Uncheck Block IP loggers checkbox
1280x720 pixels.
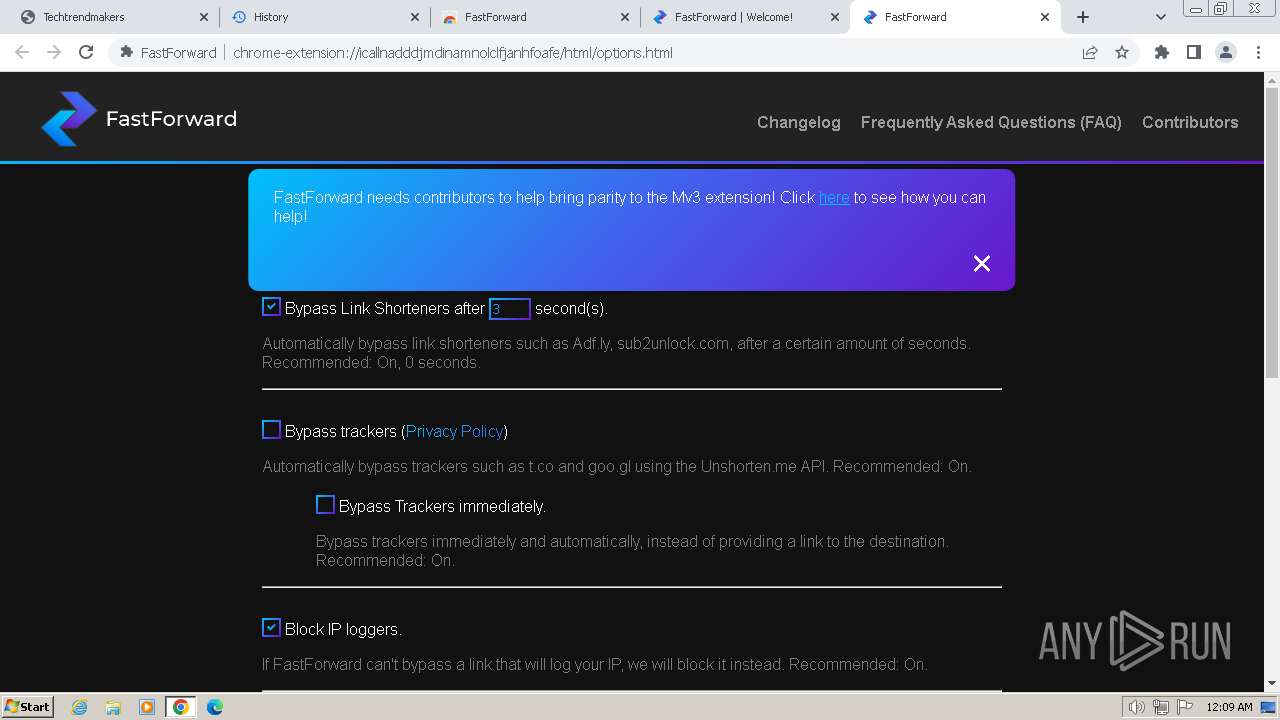(x=271, y=628)
